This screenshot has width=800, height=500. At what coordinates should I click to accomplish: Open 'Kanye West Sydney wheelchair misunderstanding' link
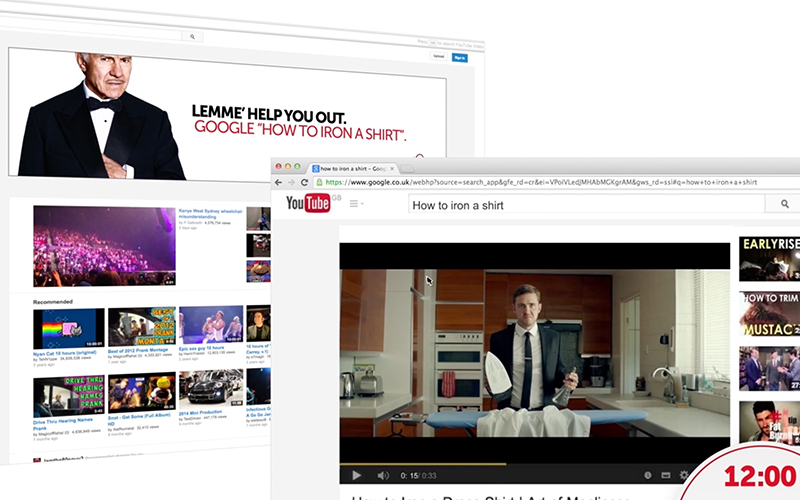210,214
